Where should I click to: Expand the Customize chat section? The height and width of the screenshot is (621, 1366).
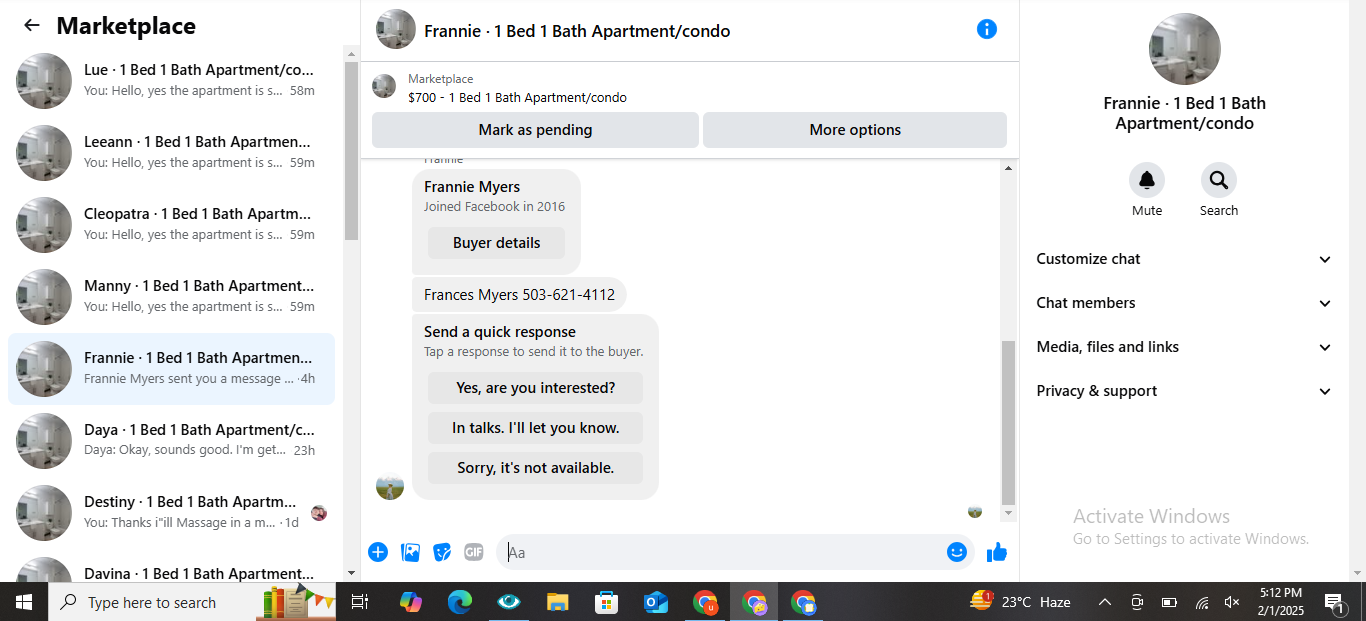coord(1184,259)
